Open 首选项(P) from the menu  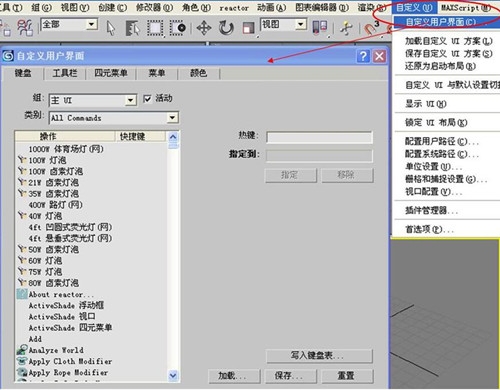tap(429, 229)
